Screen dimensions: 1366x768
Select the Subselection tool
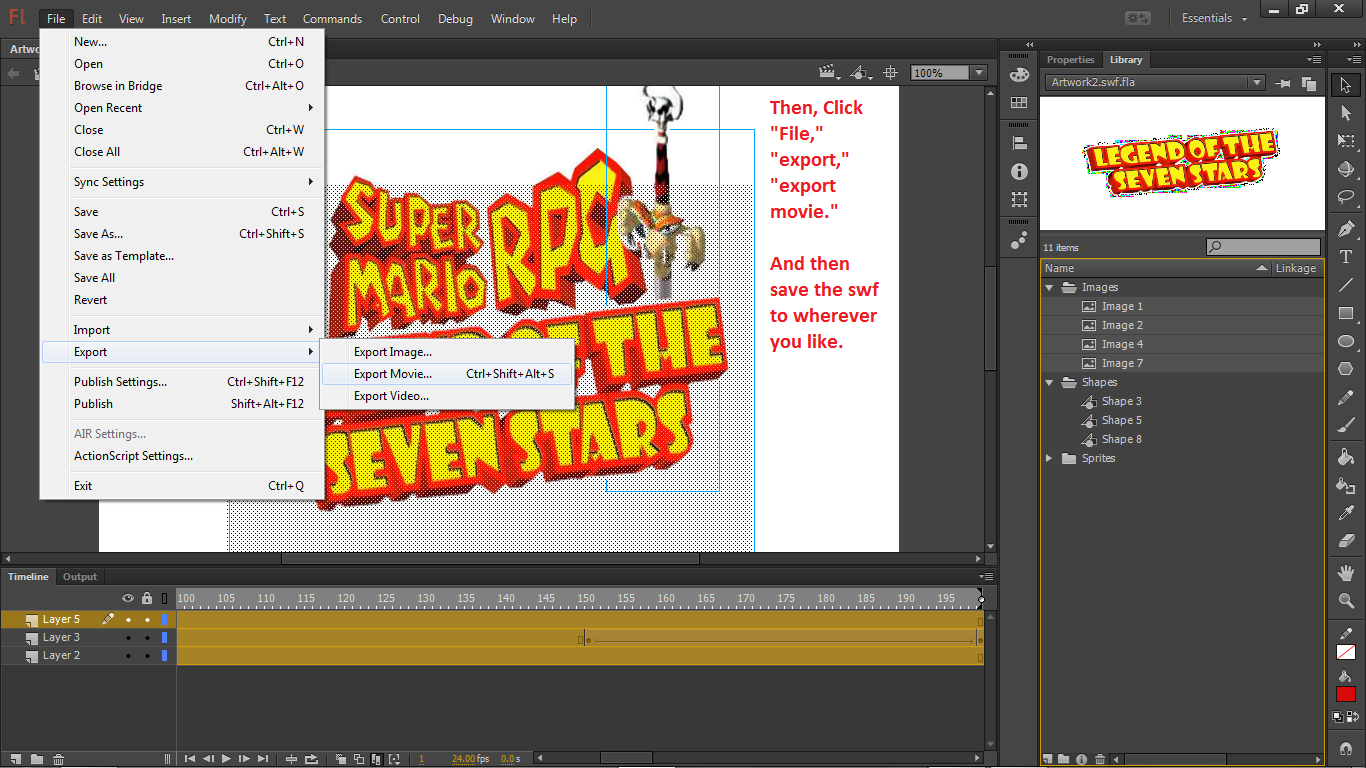[x=1346, y=114]
